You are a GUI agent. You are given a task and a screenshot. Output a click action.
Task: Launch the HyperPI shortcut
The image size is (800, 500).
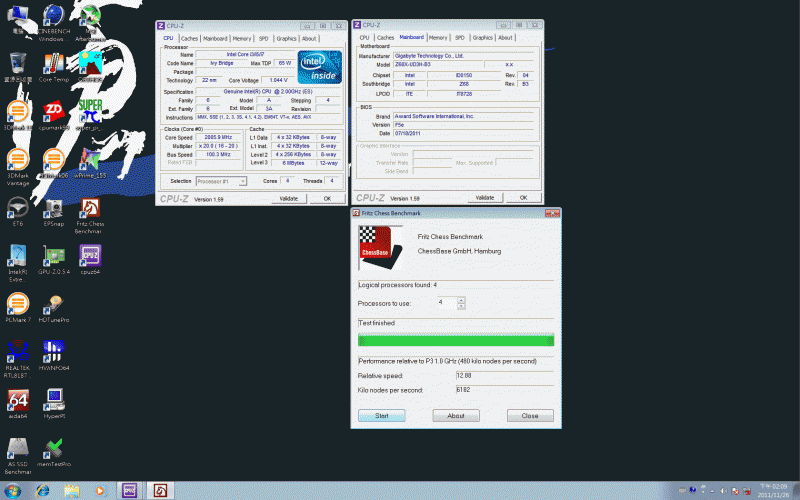(54, 404)
